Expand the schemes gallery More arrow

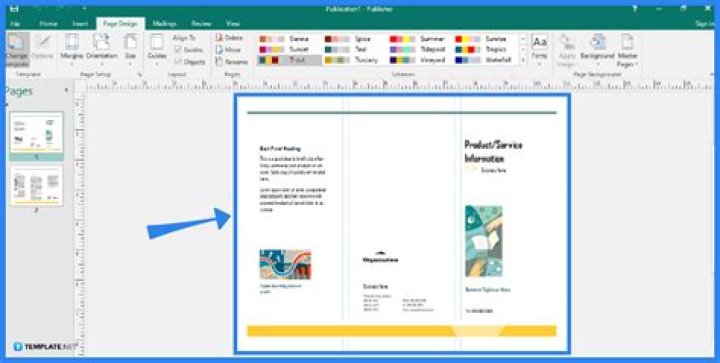coord(523,60)
